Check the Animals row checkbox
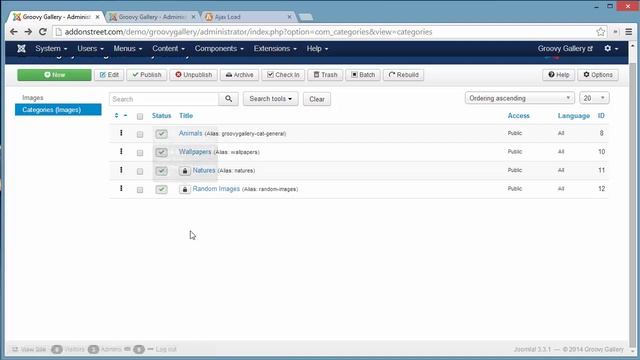The height and width of the screenshot is (360, 640). 140,134
